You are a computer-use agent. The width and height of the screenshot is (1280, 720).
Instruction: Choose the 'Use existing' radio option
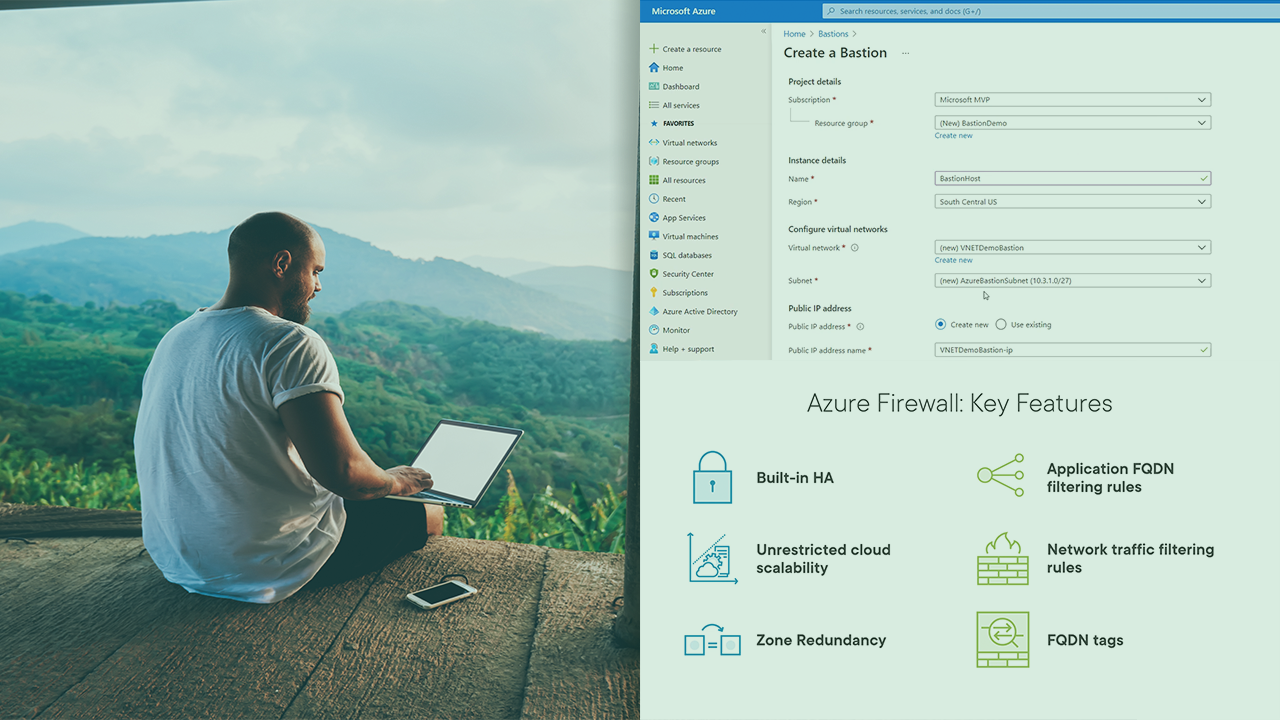pos(1001,325)
